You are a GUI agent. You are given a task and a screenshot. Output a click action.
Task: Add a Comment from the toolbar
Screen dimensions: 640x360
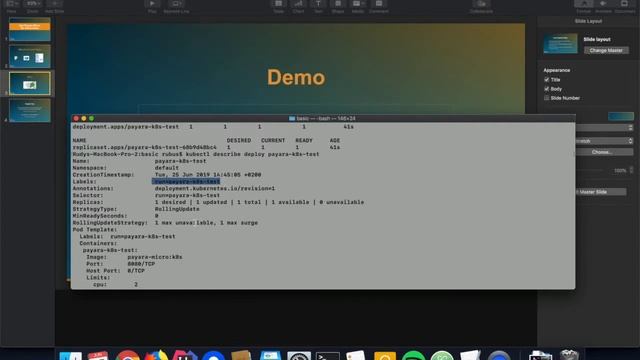point(379,5)
